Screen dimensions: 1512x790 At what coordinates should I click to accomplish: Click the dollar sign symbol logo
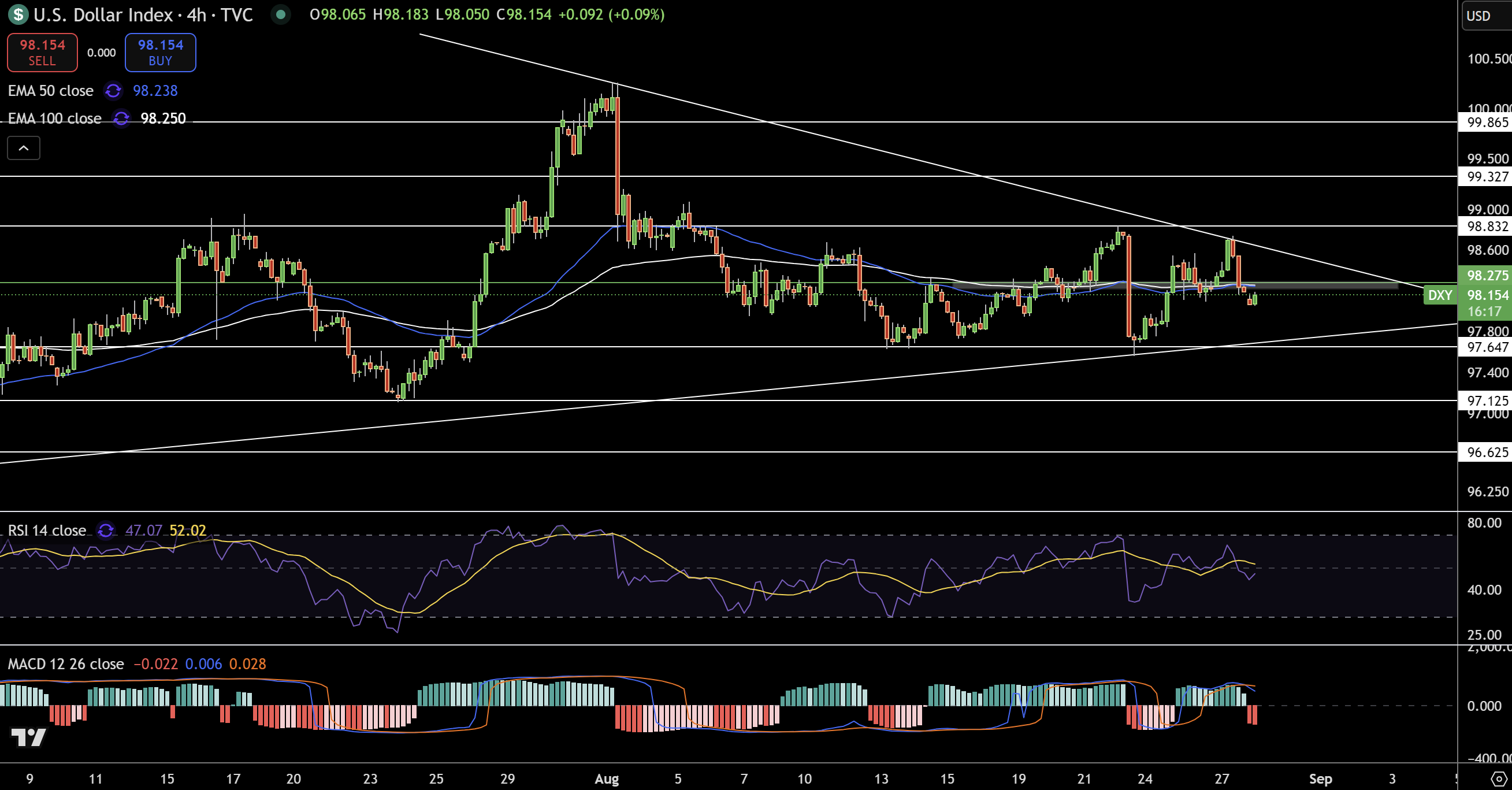[18, 14]
